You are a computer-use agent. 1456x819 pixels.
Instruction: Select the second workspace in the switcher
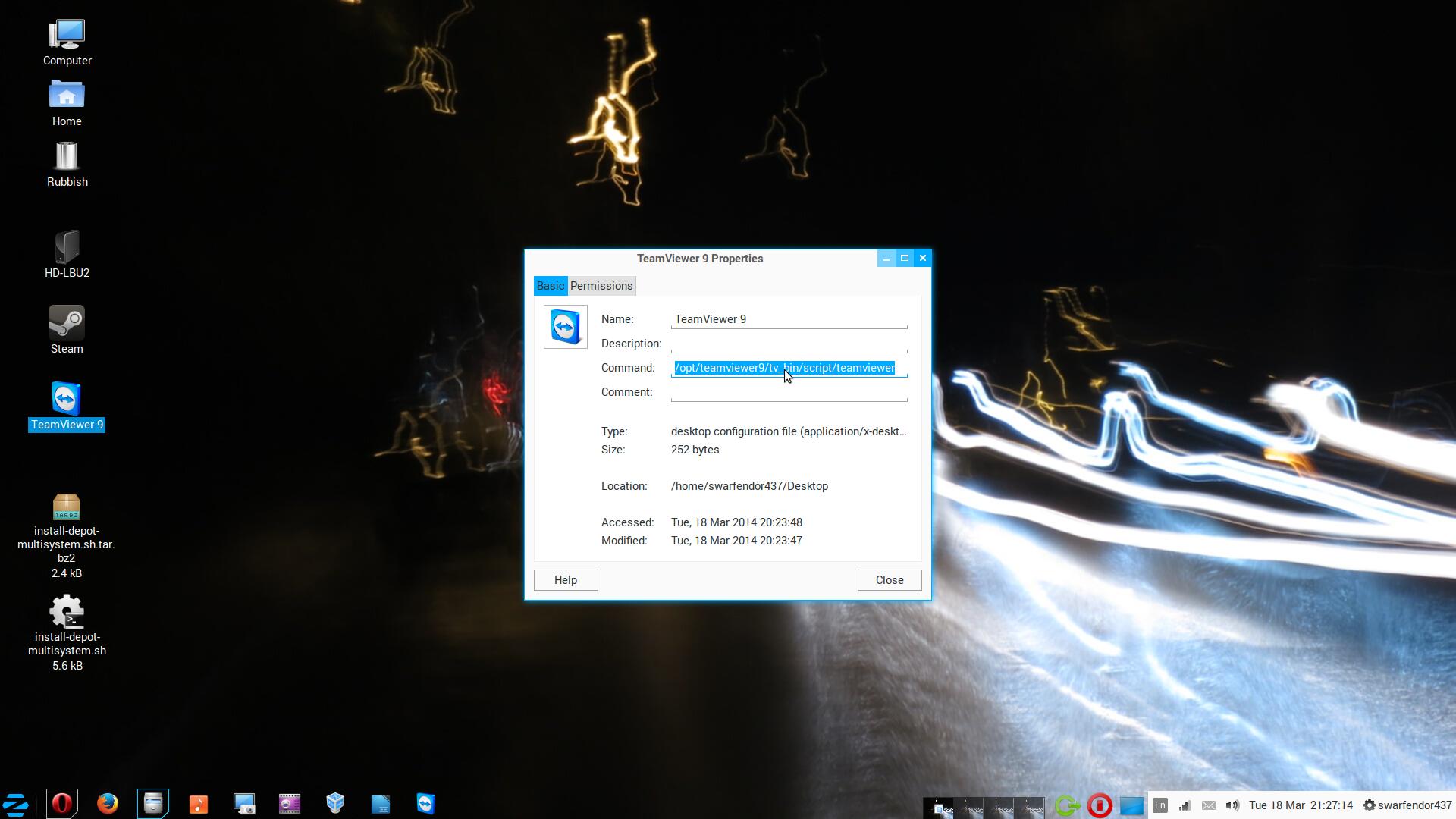[969, 807]
